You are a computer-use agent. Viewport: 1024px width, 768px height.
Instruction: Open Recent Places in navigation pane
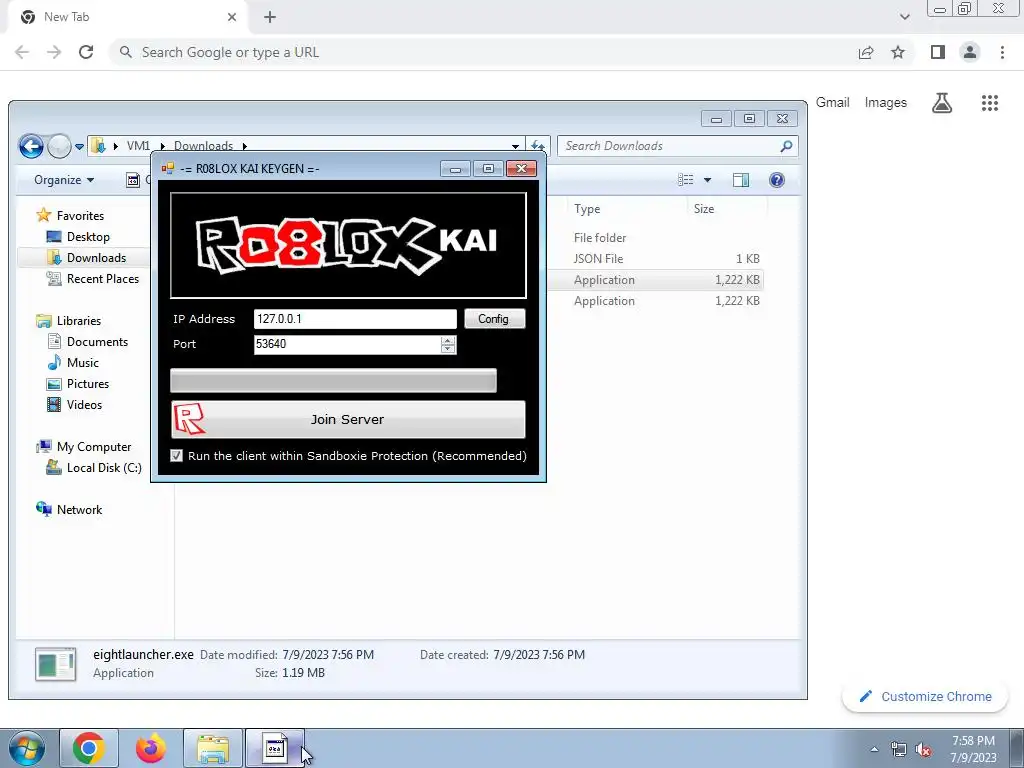pyautogui.click(x=103, y=279)
